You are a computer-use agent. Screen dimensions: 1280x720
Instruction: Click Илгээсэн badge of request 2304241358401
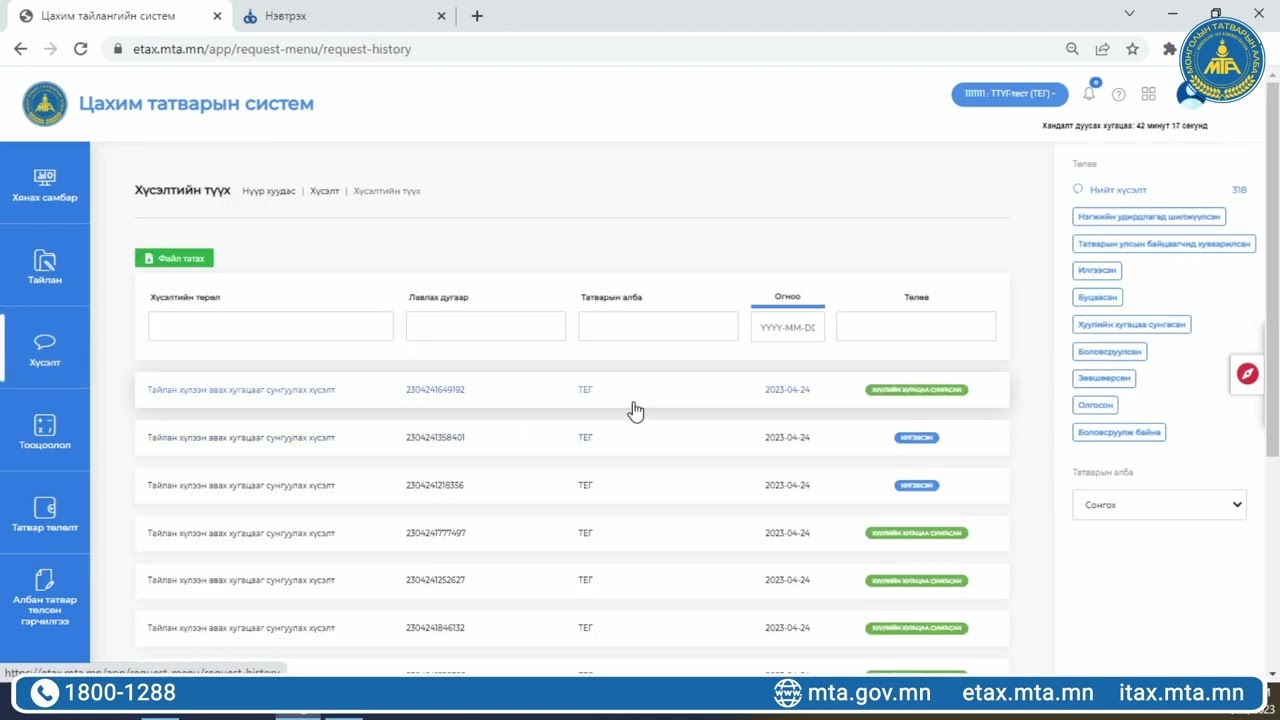(916, 438)
